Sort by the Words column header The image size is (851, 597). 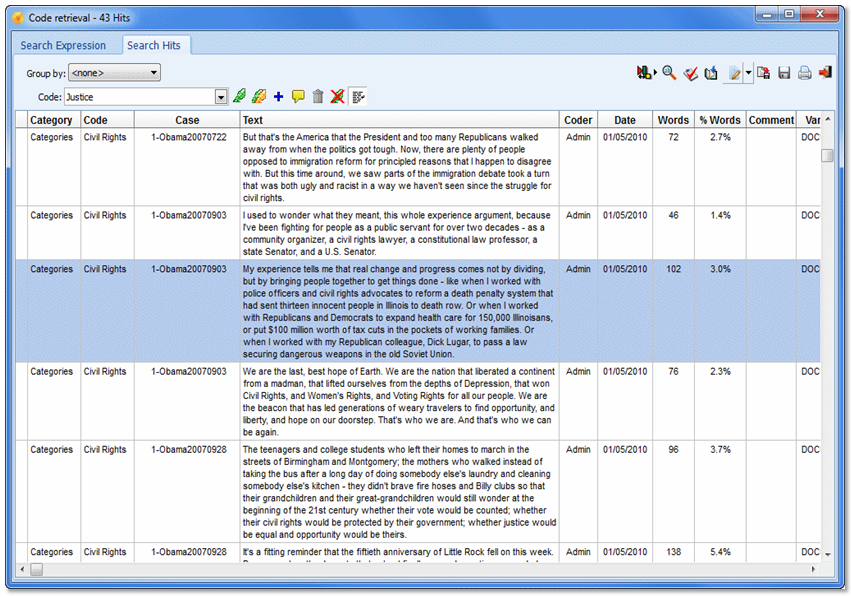pyautogui.click(x=673, y=120)
